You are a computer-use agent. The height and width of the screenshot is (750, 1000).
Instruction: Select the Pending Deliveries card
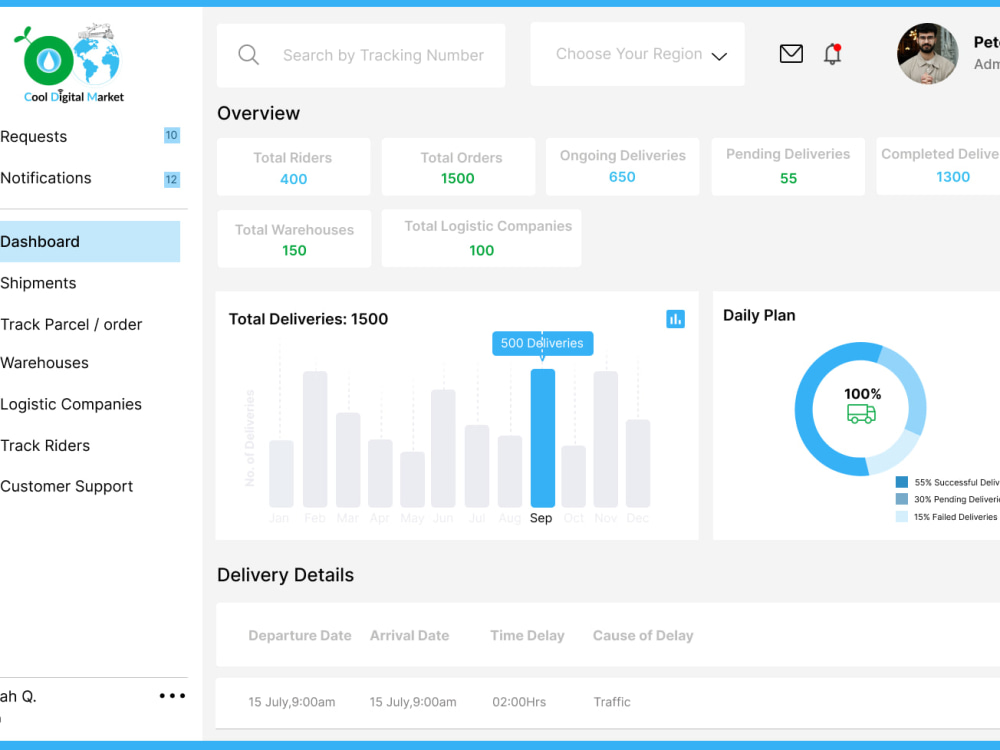[x=788, y=167]
